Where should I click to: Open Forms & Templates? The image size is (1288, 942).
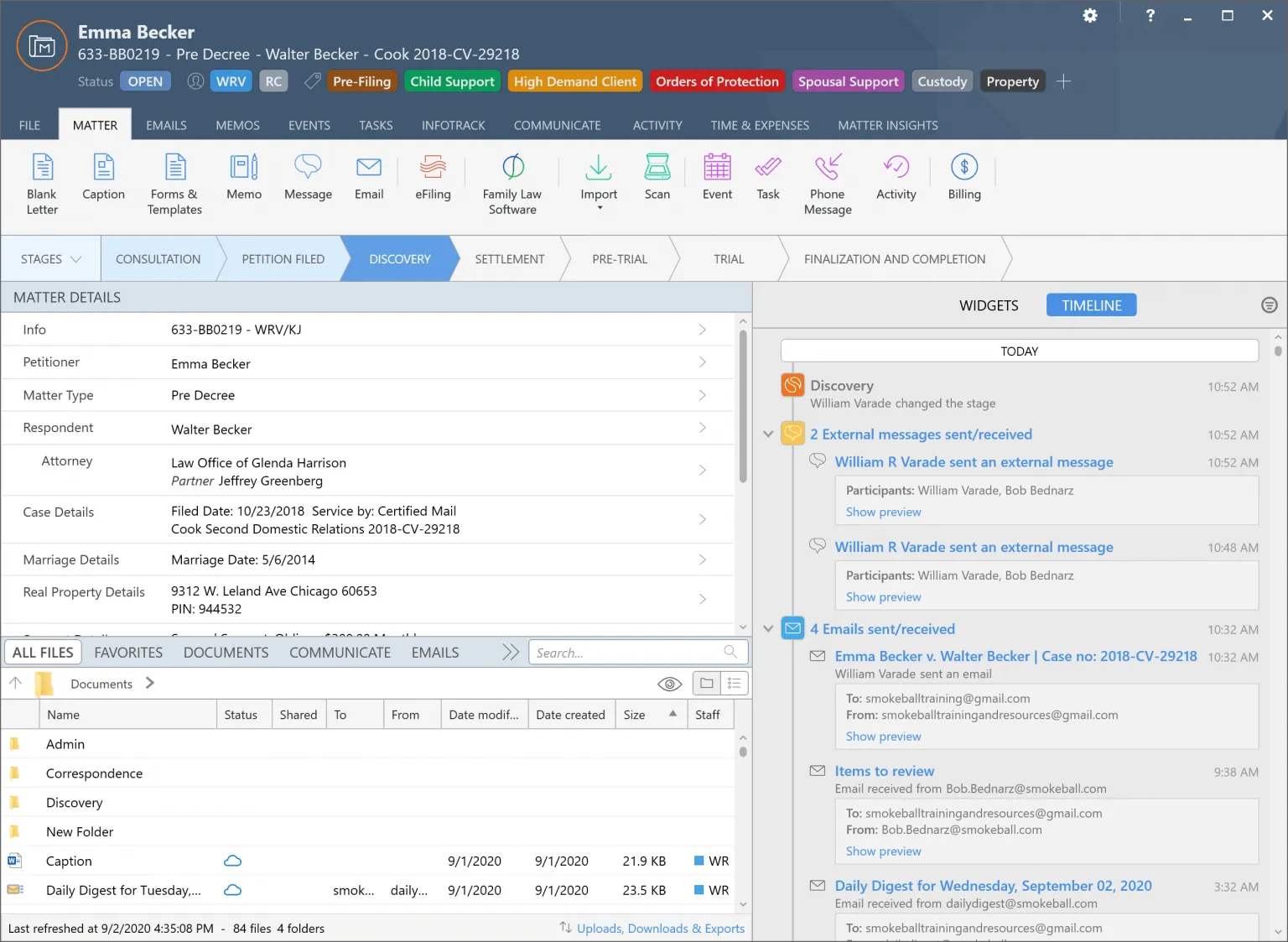coord(174,184)
